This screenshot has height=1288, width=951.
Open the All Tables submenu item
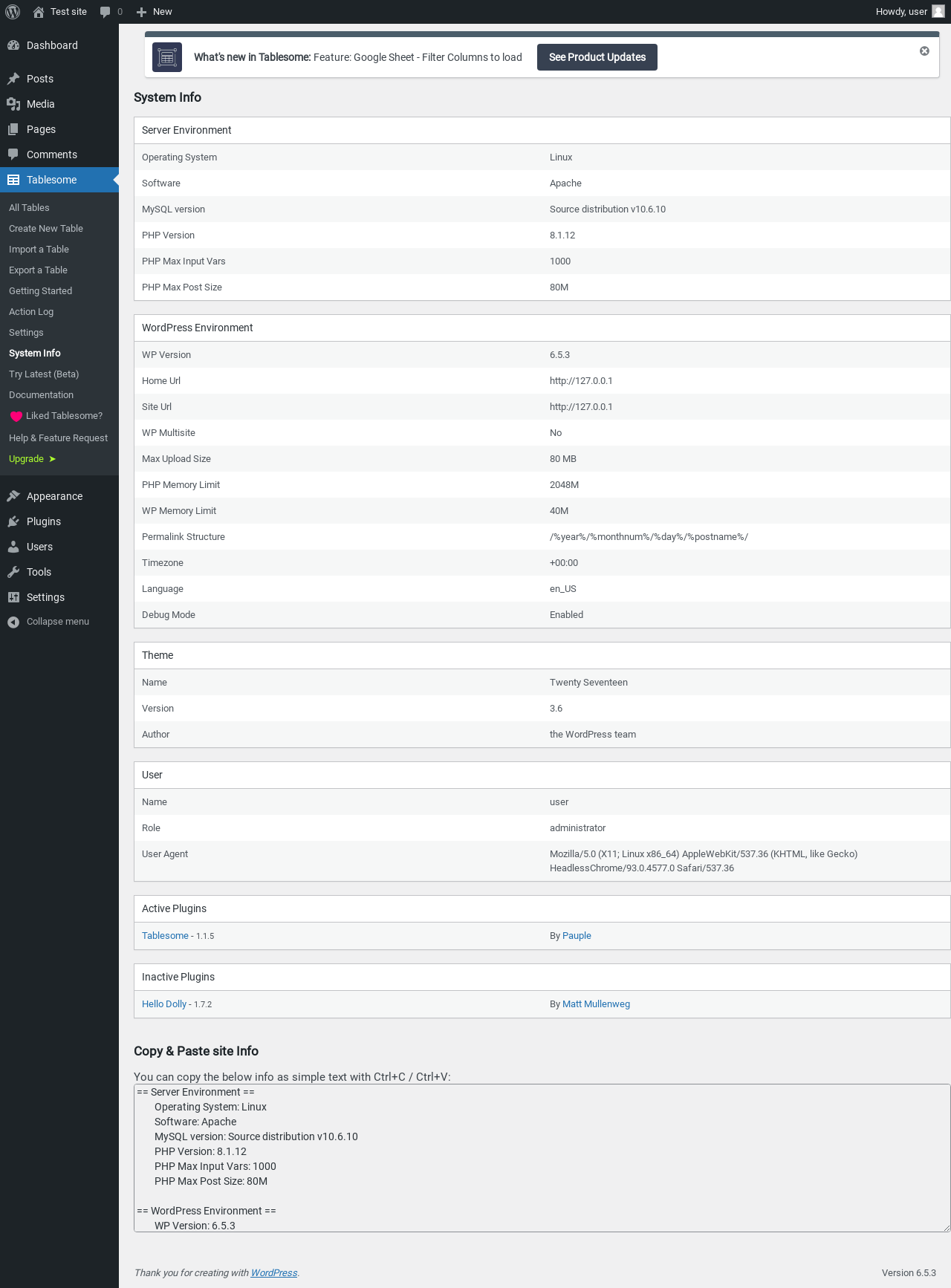click(x=29, y=208)
